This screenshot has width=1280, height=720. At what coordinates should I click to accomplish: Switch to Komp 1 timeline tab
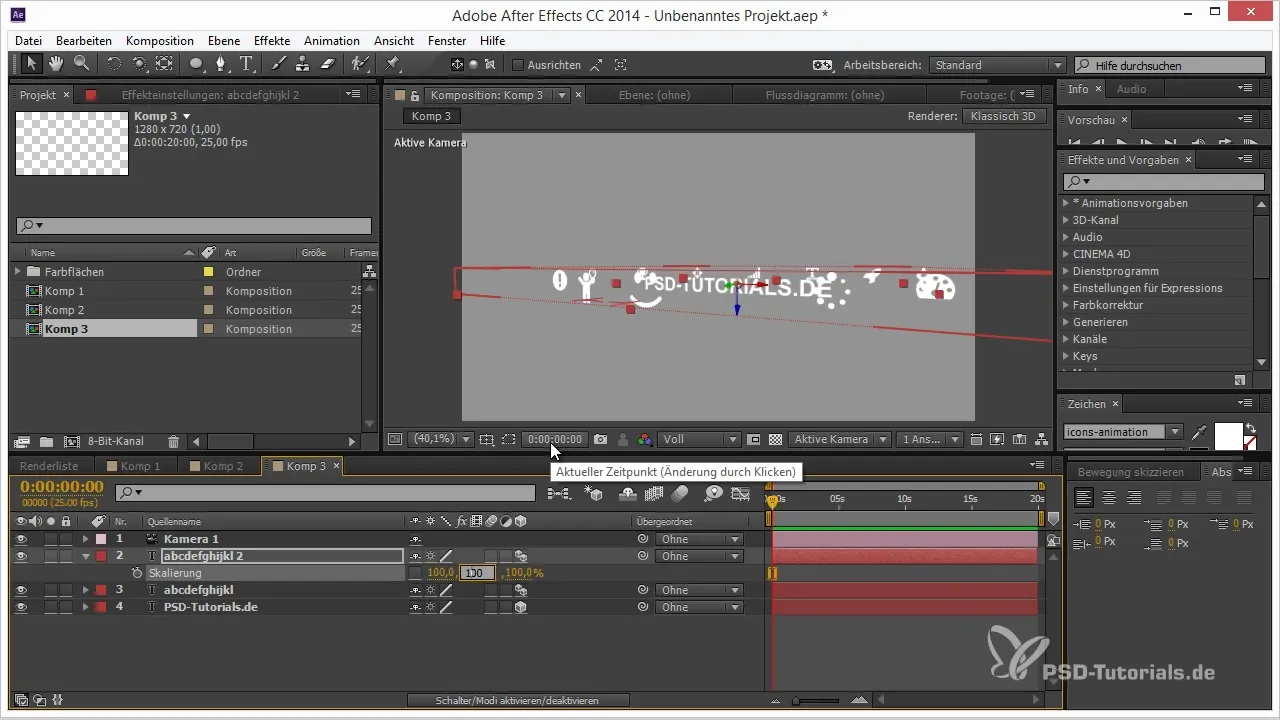click(136, 466)
